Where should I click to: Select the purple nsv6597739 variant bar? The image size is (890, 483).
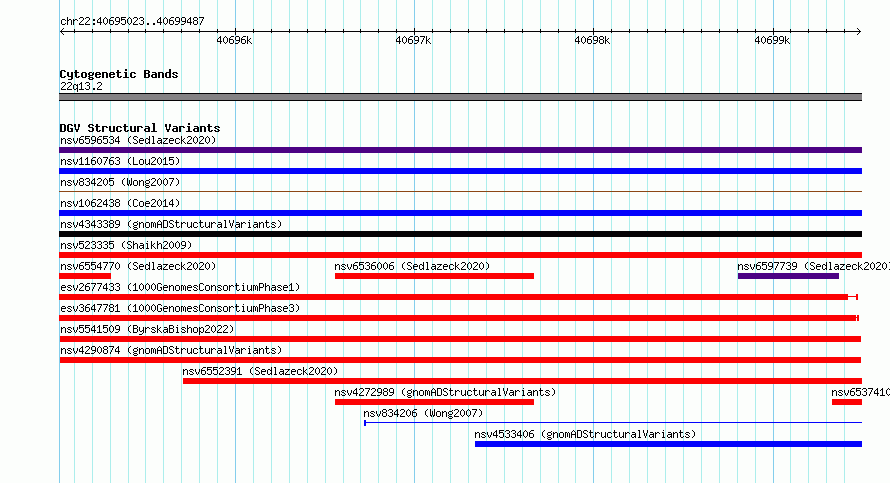(788, 276)
